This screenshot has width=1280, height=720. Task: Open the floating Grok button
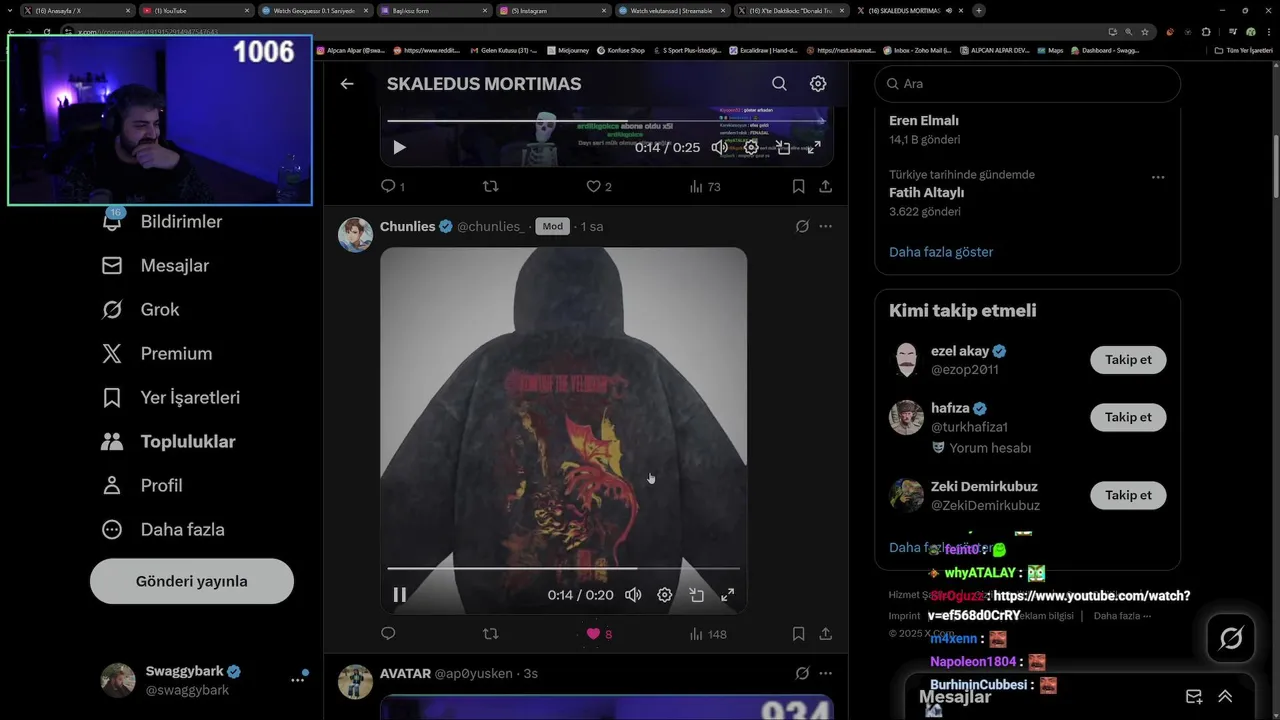(x=1230, y=638)
